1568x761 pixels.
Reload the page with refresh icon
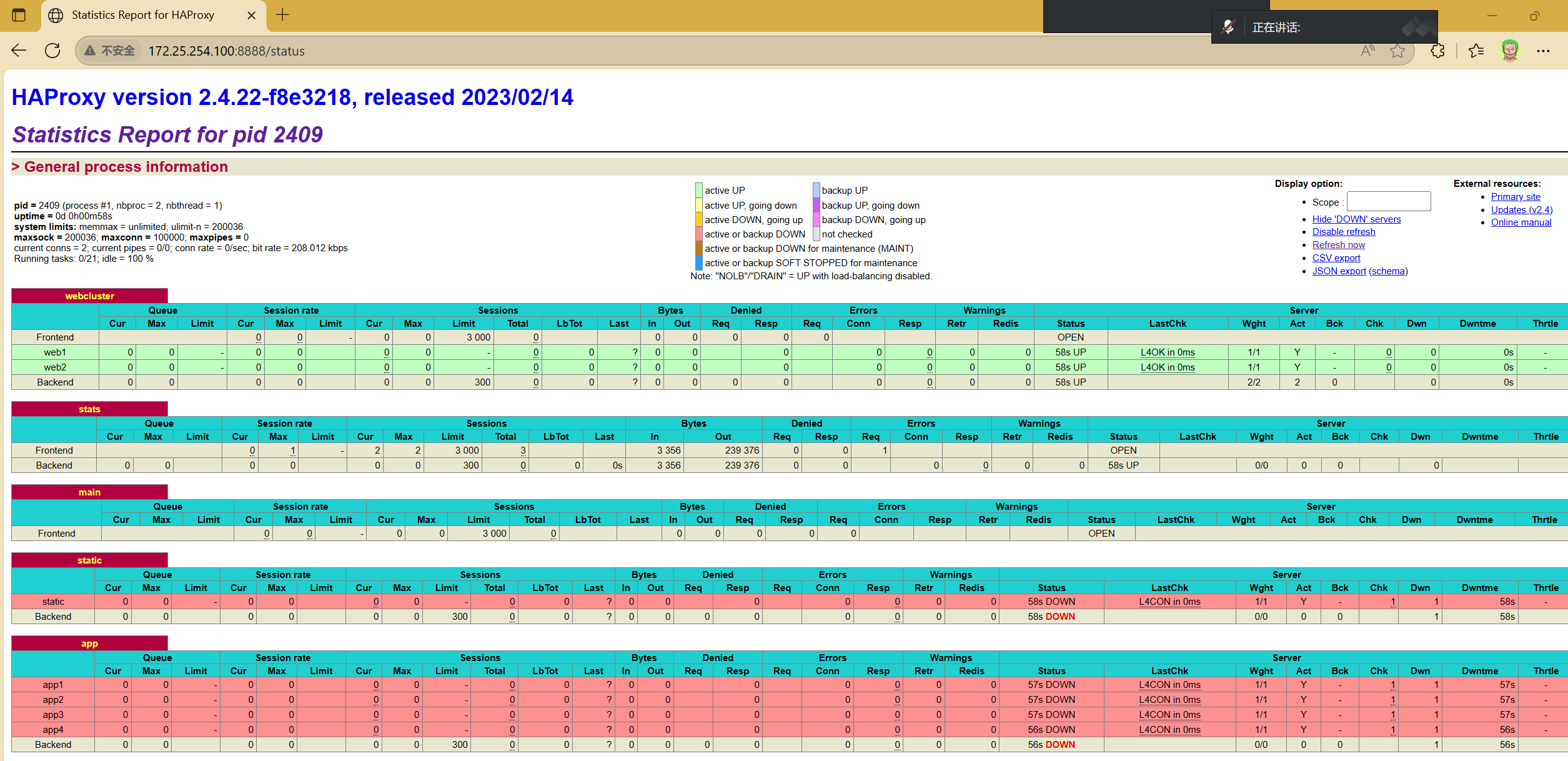pos(53,51)
